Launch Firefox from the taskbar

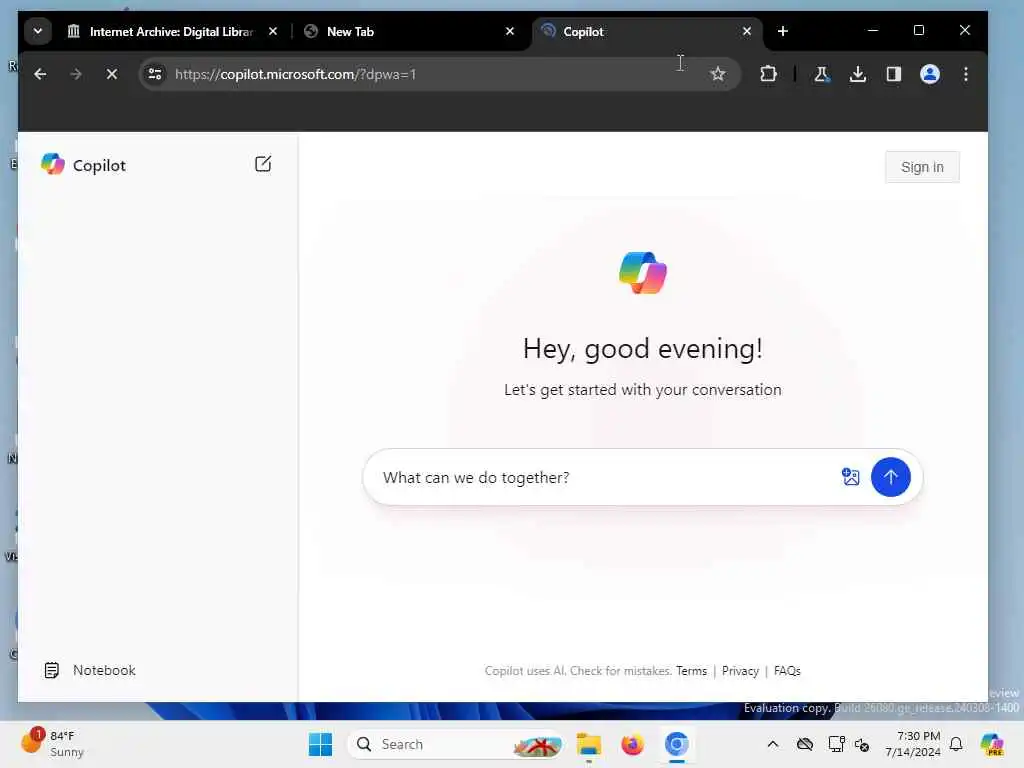click(x=632, y=744)
